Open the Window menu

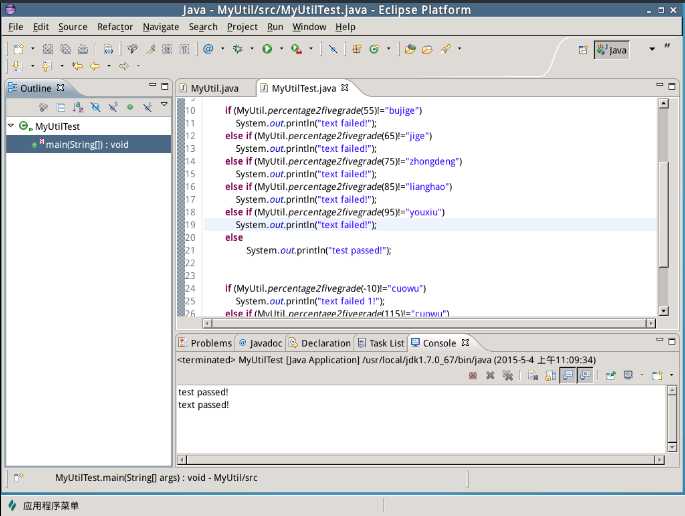click(309, 27)
